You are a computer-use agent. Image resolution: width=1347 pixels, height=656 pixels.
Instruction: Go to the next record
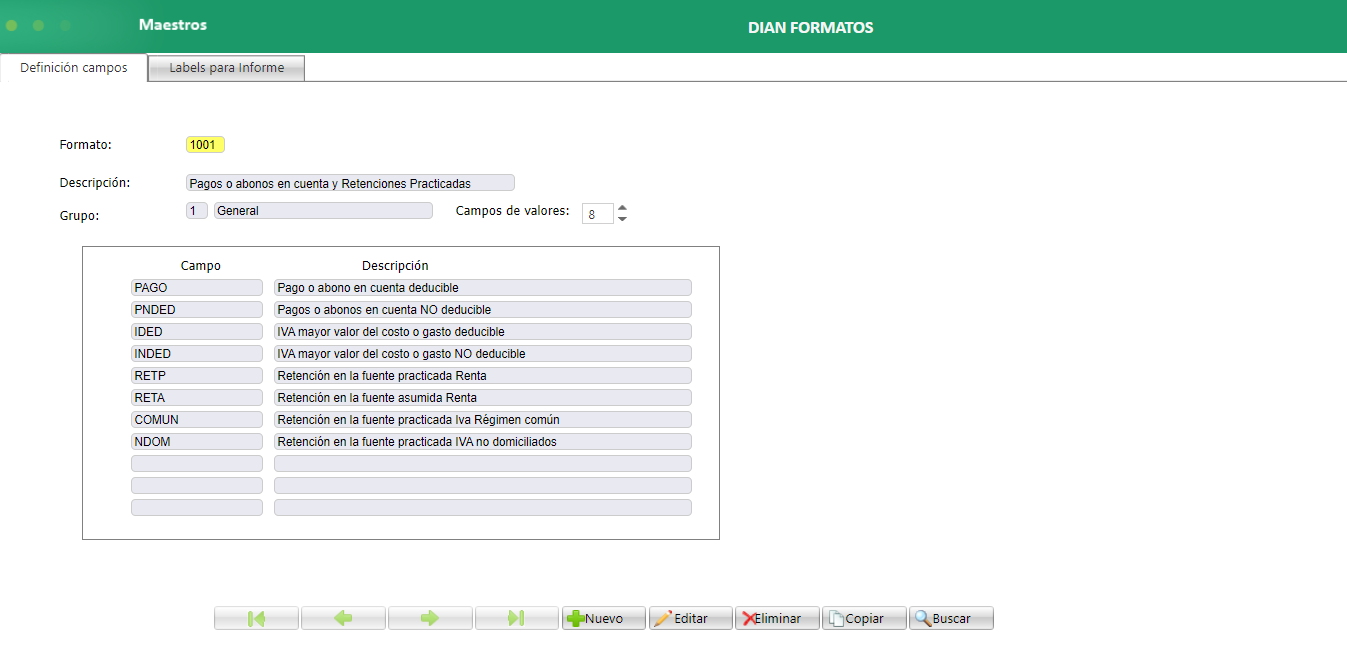(x=430, y=618)
